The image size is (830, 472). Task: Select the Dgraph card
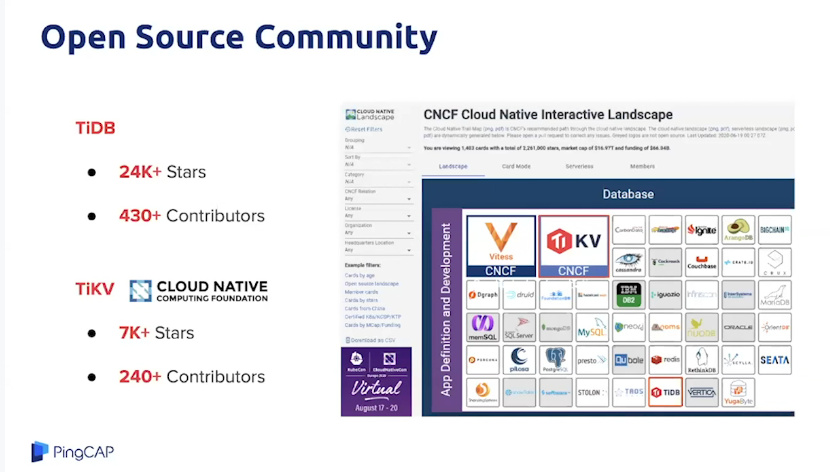coord(481,294)
